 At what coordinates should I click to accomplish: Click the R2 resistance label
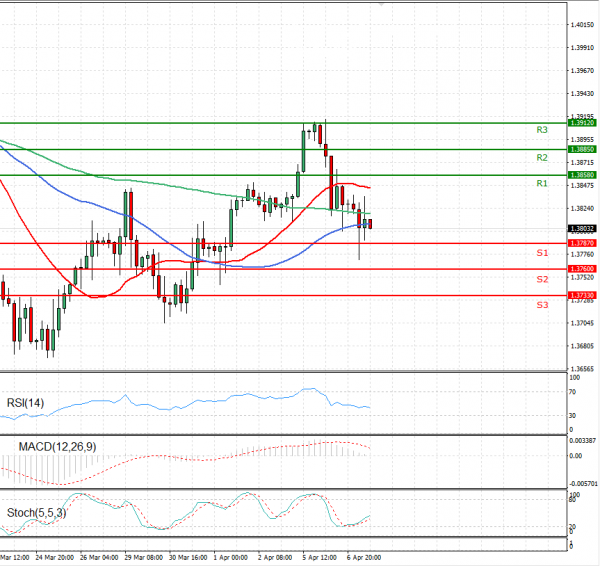tap(542, 158)
